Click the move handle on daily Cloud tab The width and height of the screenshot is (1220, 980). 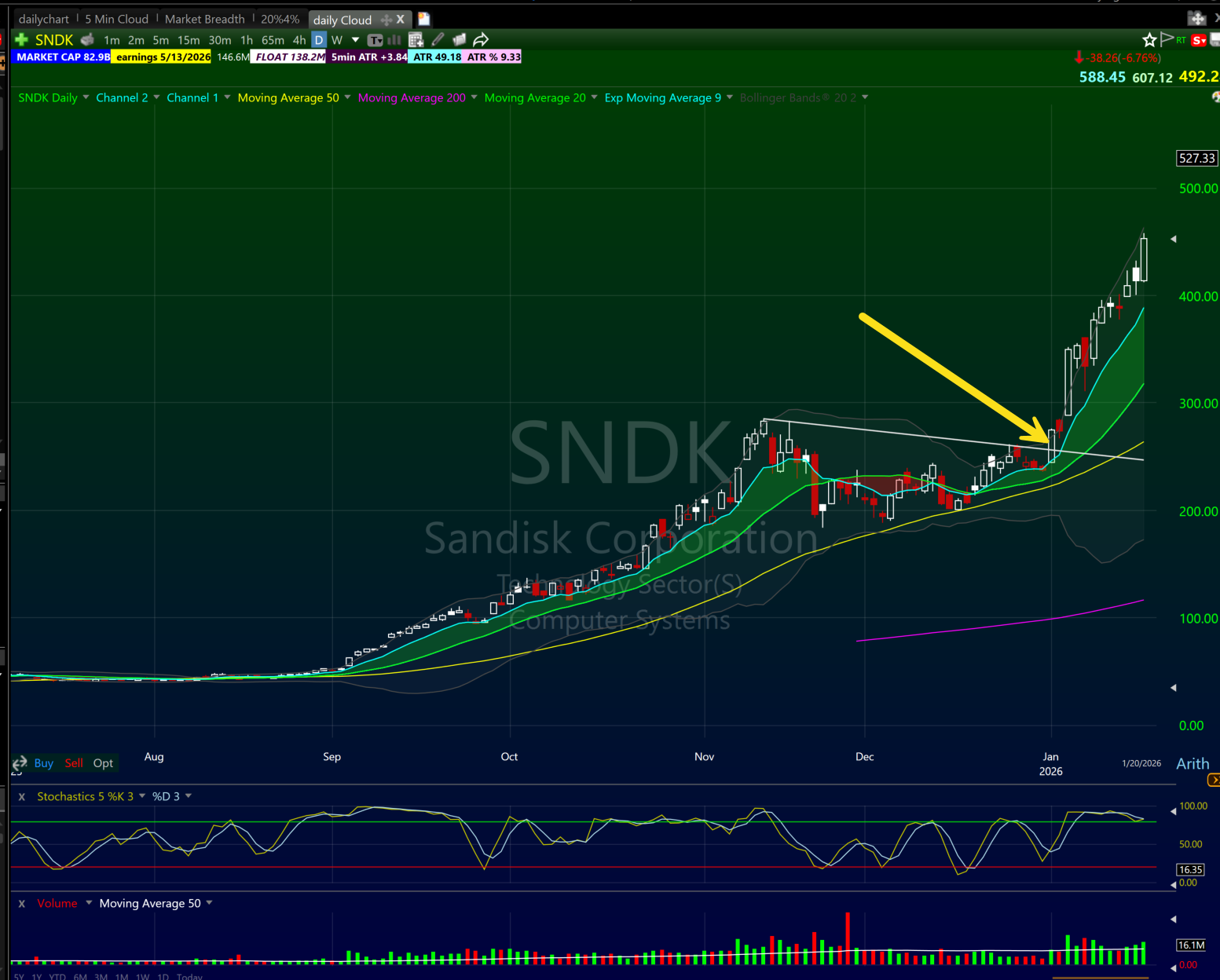pos(387,20)
